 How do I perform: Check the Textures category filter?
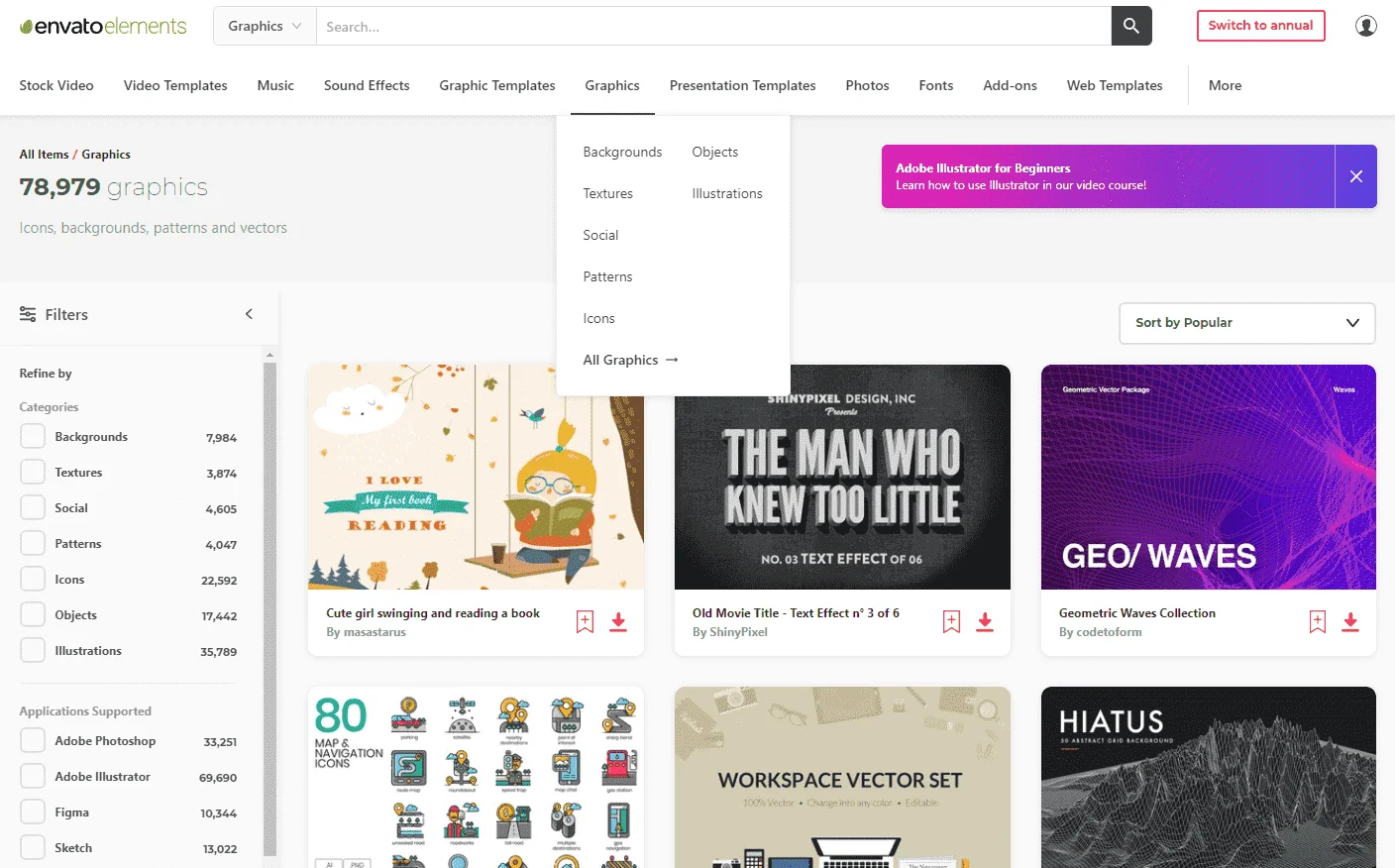pos(33,472)
